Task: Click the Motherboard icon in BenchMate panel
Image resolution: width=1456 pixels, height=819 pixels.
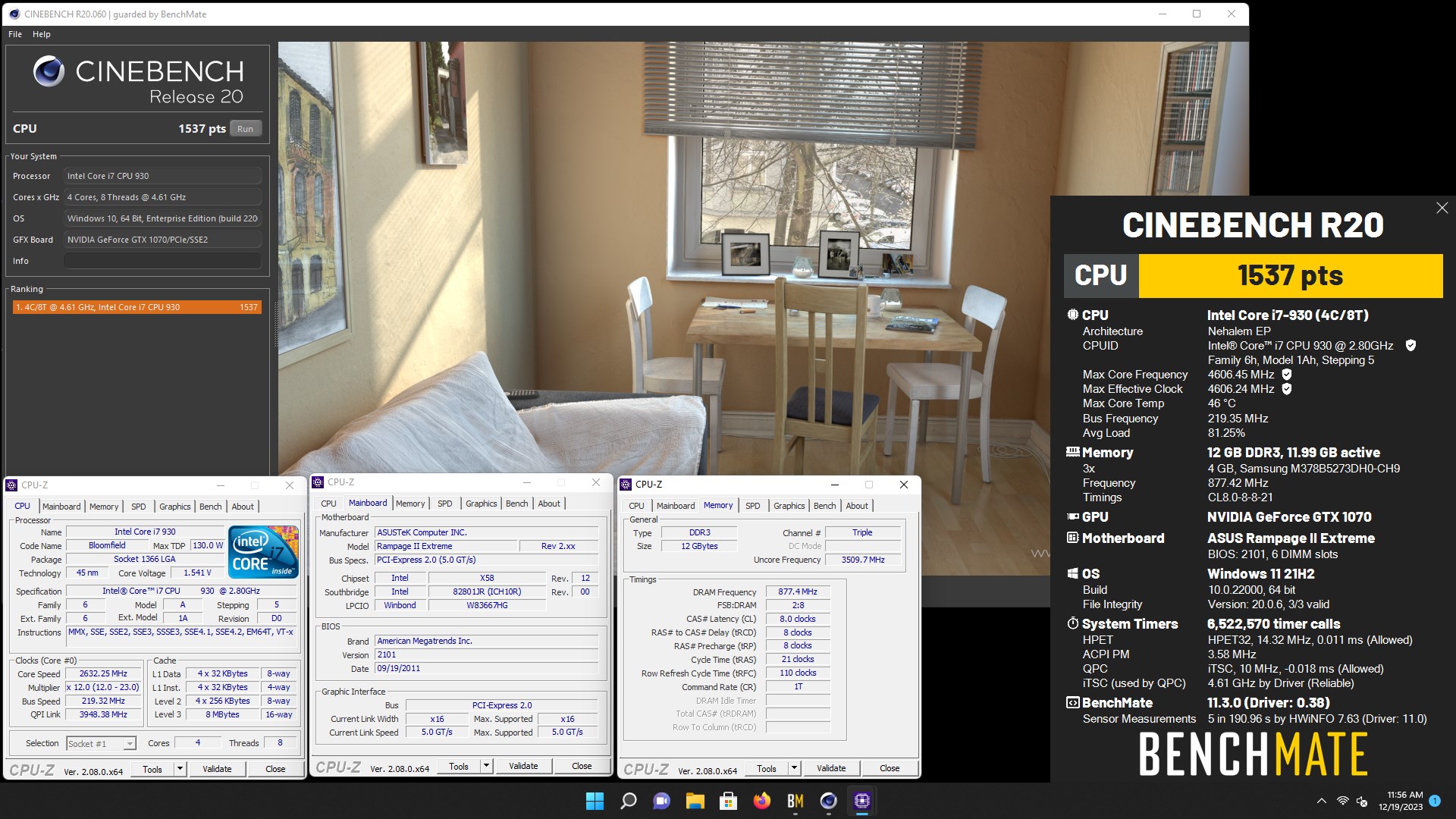Action: pyautogui.click(x=1072, y=538)
